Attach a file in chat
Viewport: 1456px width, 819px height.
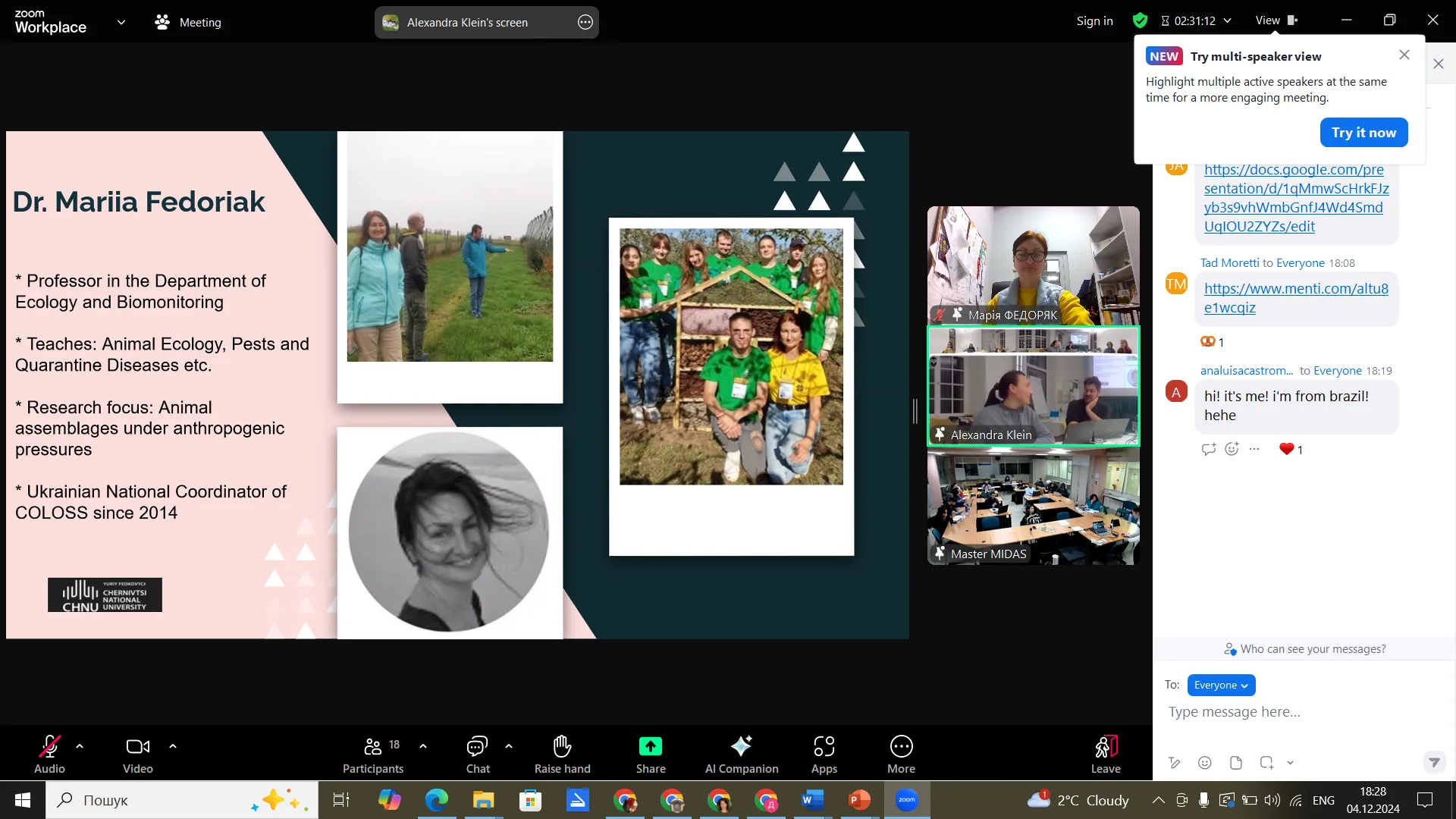[x=1235, y=763]
